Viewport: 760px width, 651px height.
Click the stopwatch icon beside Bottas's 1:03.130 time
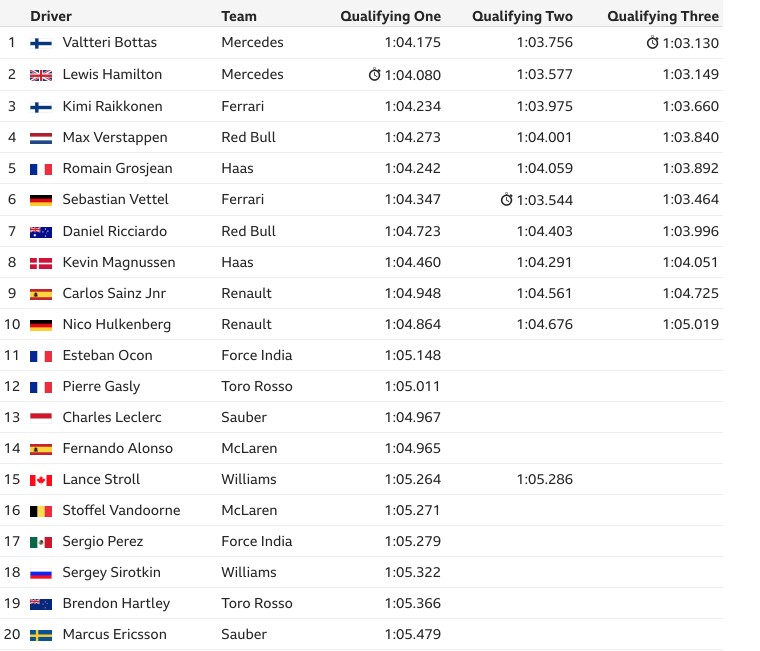click(652, 43)
